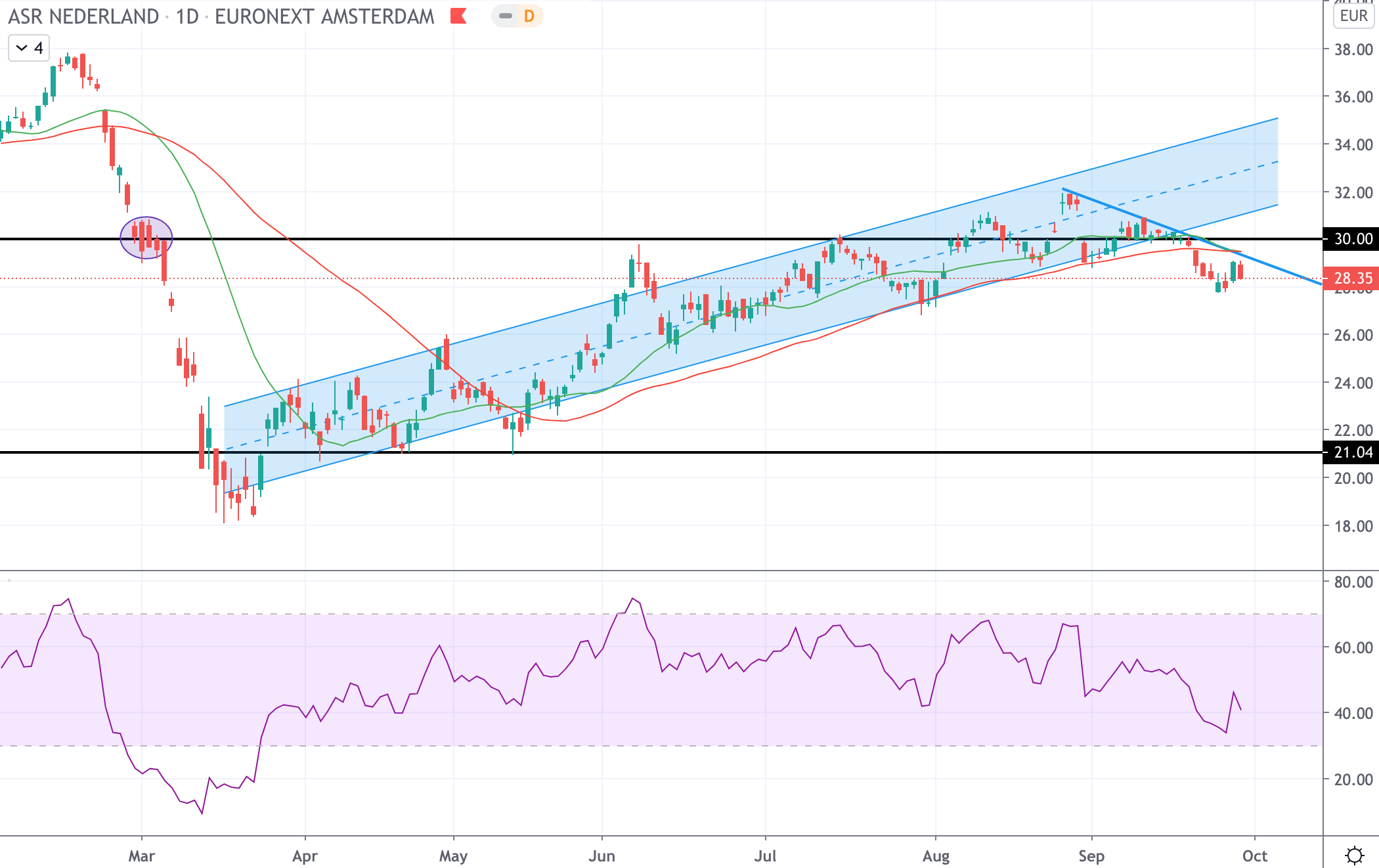Click the 34.00 price axis label
The width and height of the screenshot is (1379, 868).
click(x=1353, y=145)
